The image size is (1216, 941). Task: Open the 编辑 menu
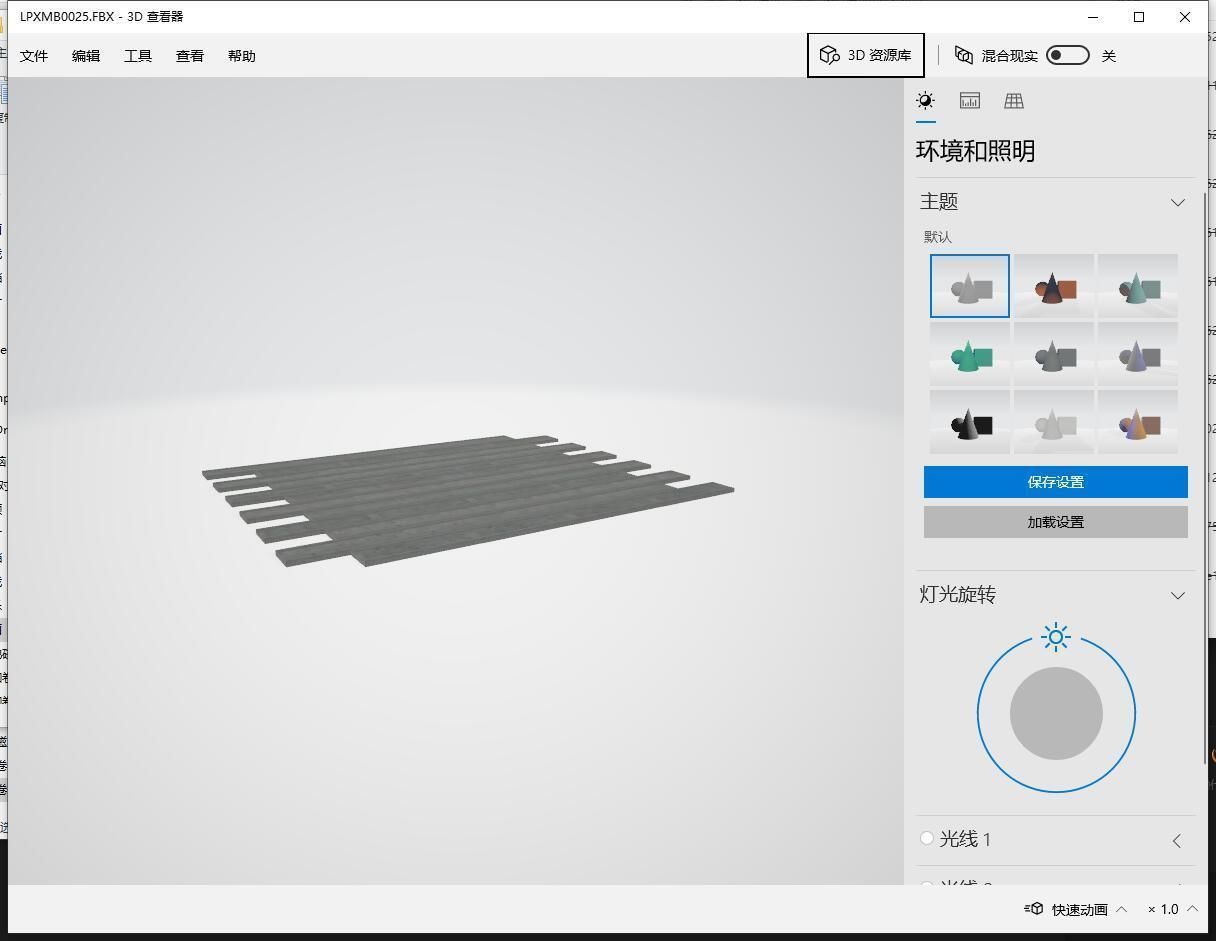86,56
